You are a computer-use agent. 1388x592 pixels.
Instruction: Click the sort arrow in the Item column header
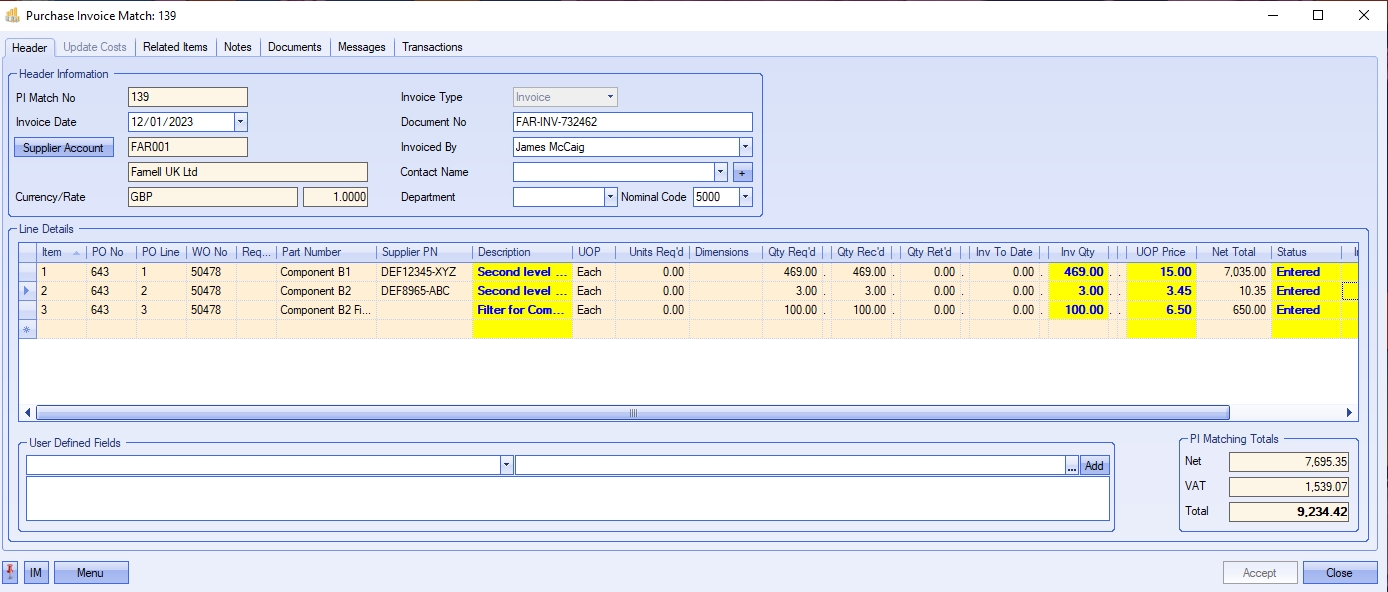[77, 252]
